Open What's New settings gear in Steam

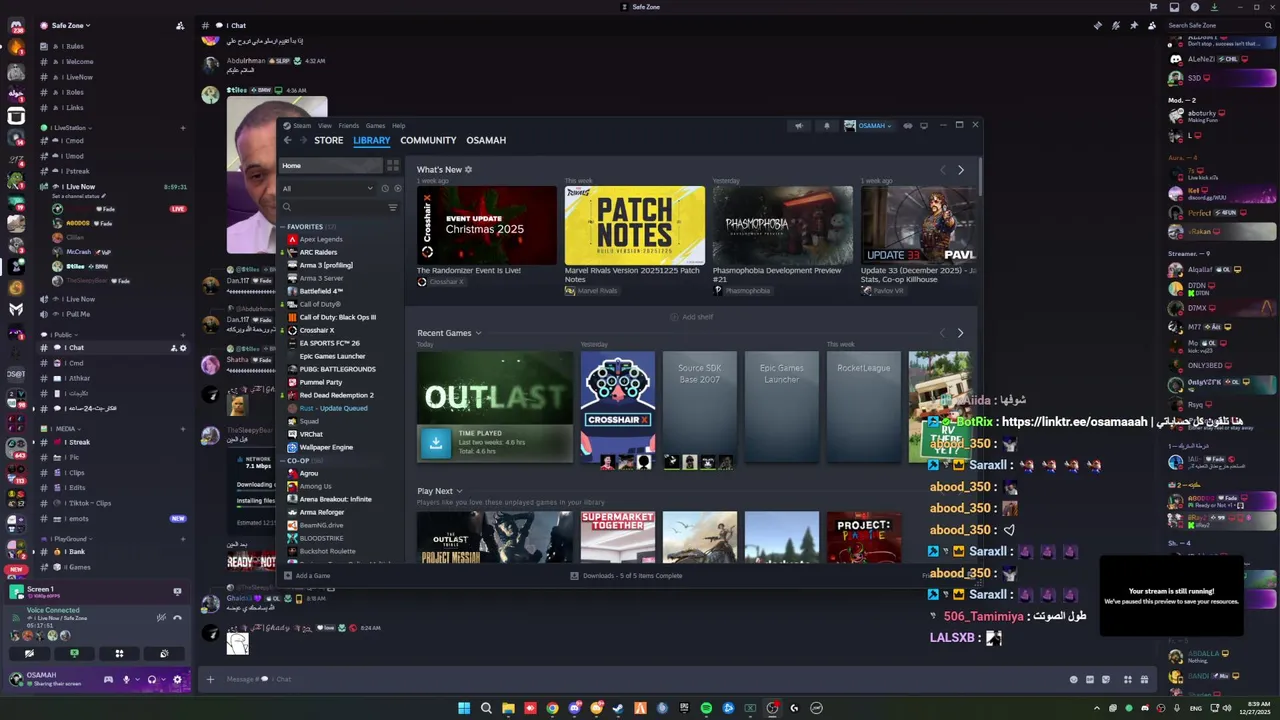(468, 170)
